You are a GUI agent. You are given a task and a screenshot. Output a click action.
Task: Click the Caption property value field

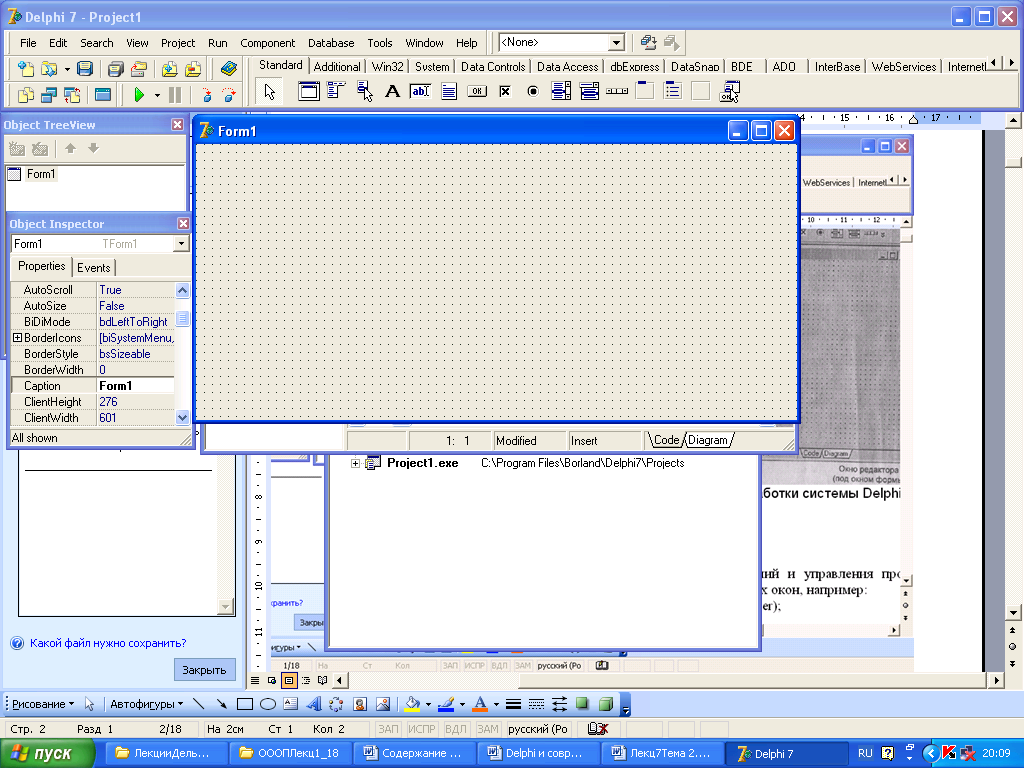pos(135,386)
